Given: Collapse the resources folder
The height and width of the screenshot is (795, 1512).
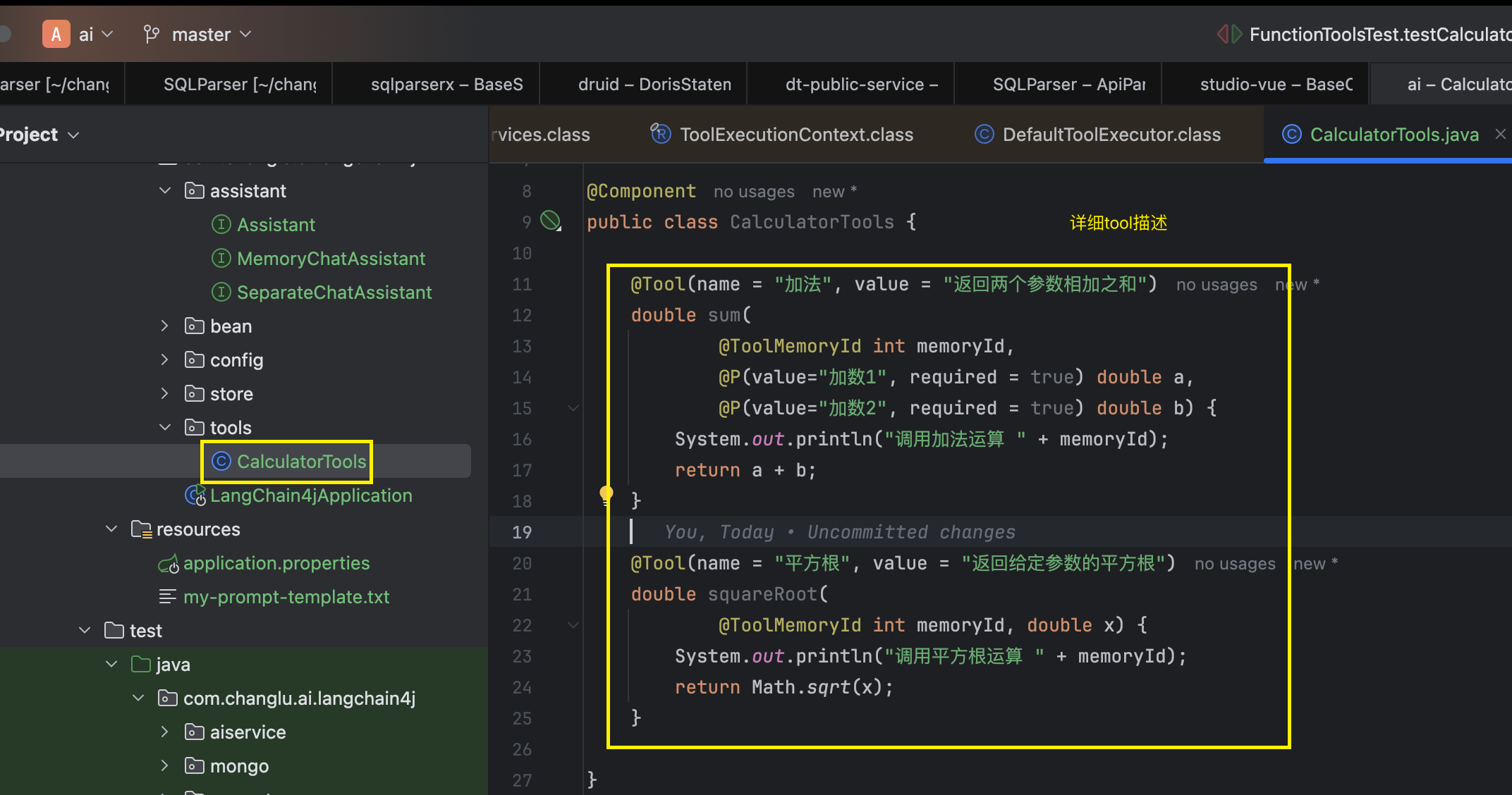Looking at the screenshot, I should pyautogui.click(x=111, y=529).
